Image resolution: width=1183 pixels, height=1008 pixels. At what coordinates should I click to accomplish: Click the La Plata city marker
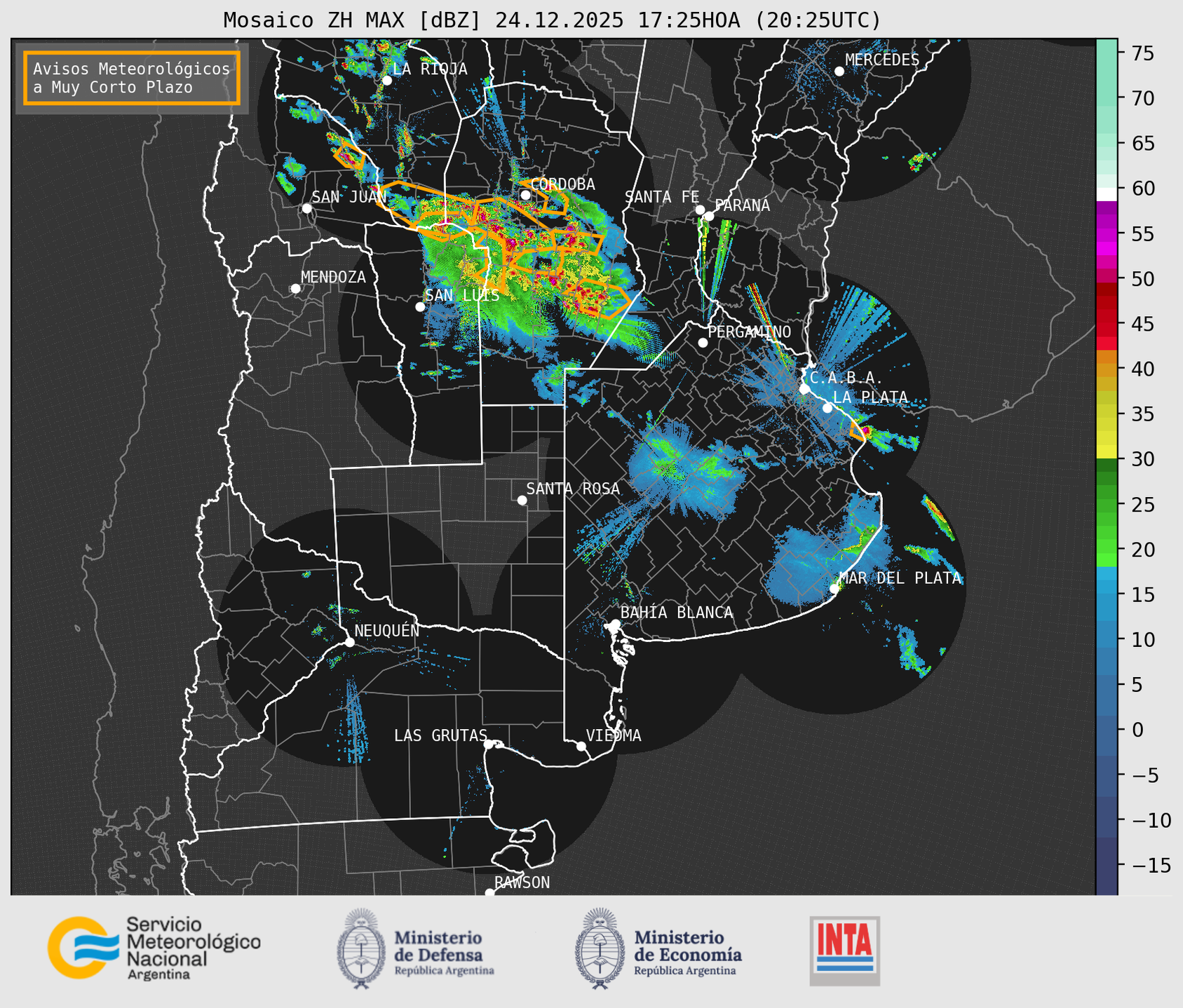pyautogui.click(x=827, y=408)
